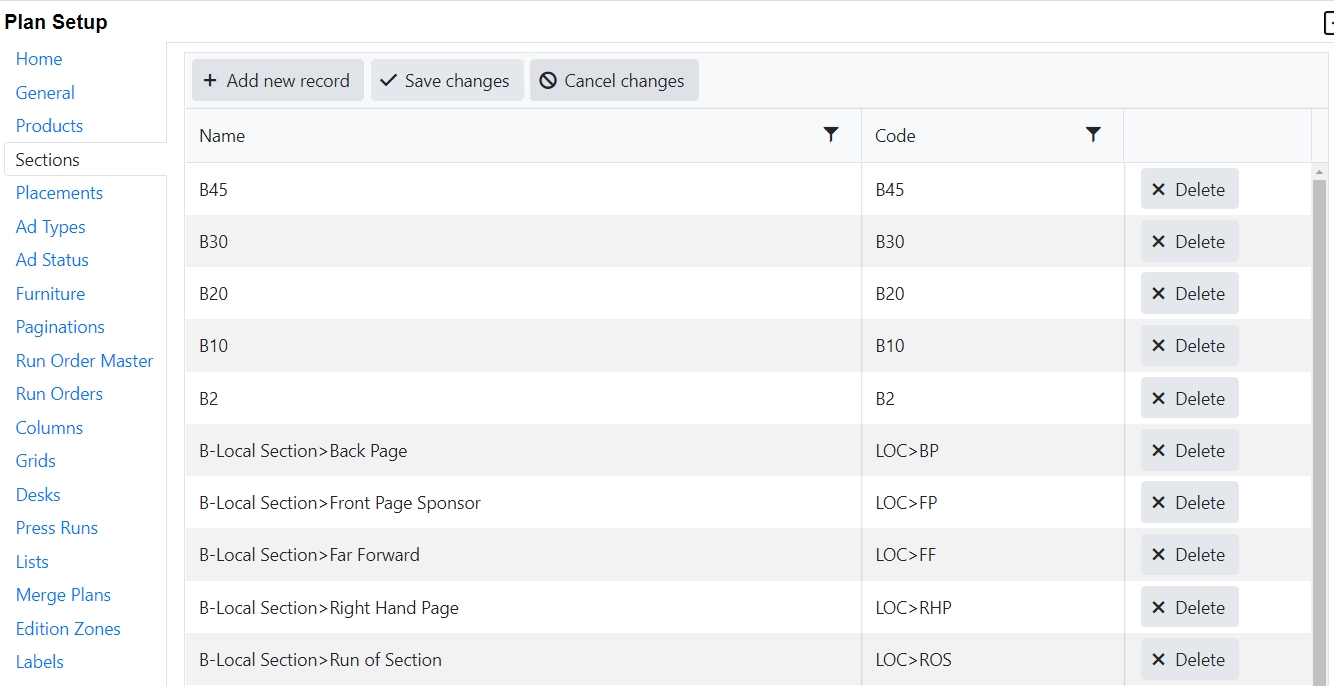Navigate to Run Order Master
The height and width of the screenshot is (686, 1334).
pyautogui.click(x=84, y=361)
